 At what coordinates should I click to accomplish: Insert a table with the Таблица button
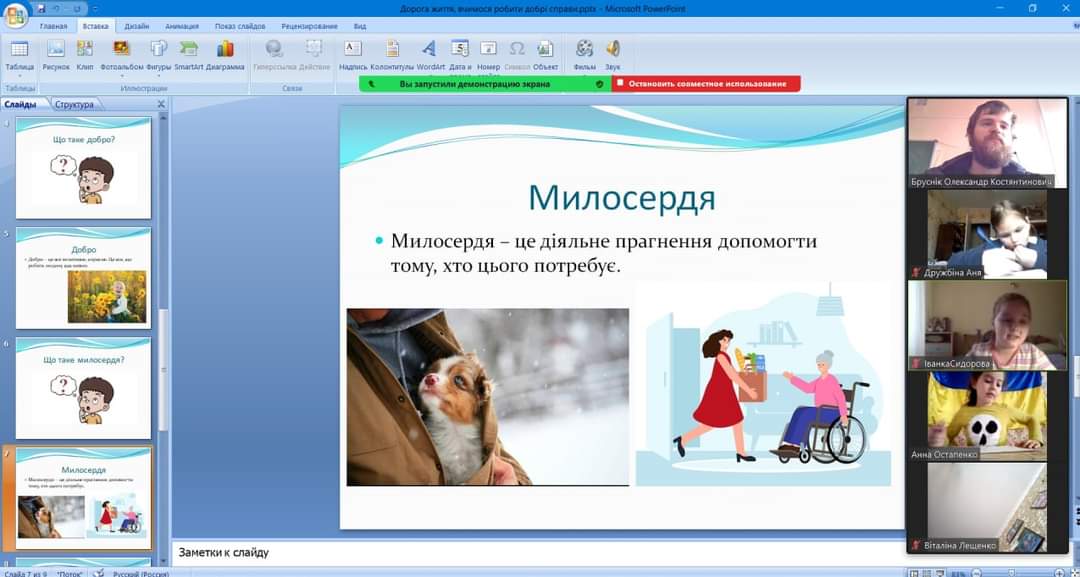(x=19, y=55)
